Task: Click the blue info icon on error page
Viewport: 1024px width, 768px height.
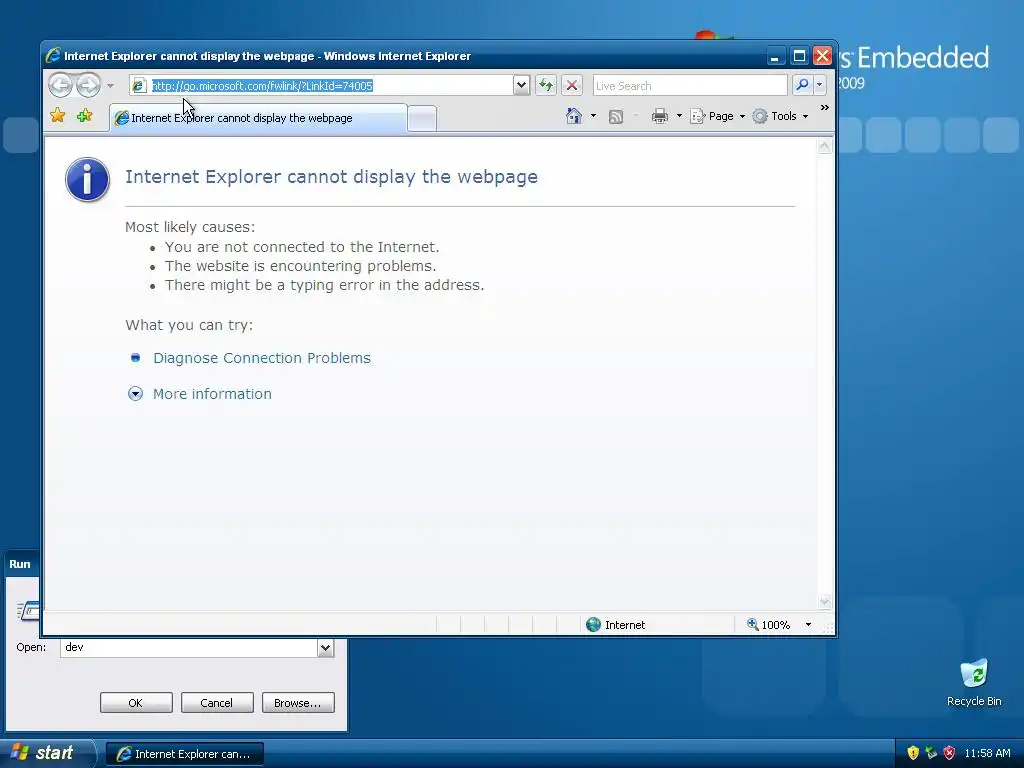Action: coord(88,180)
